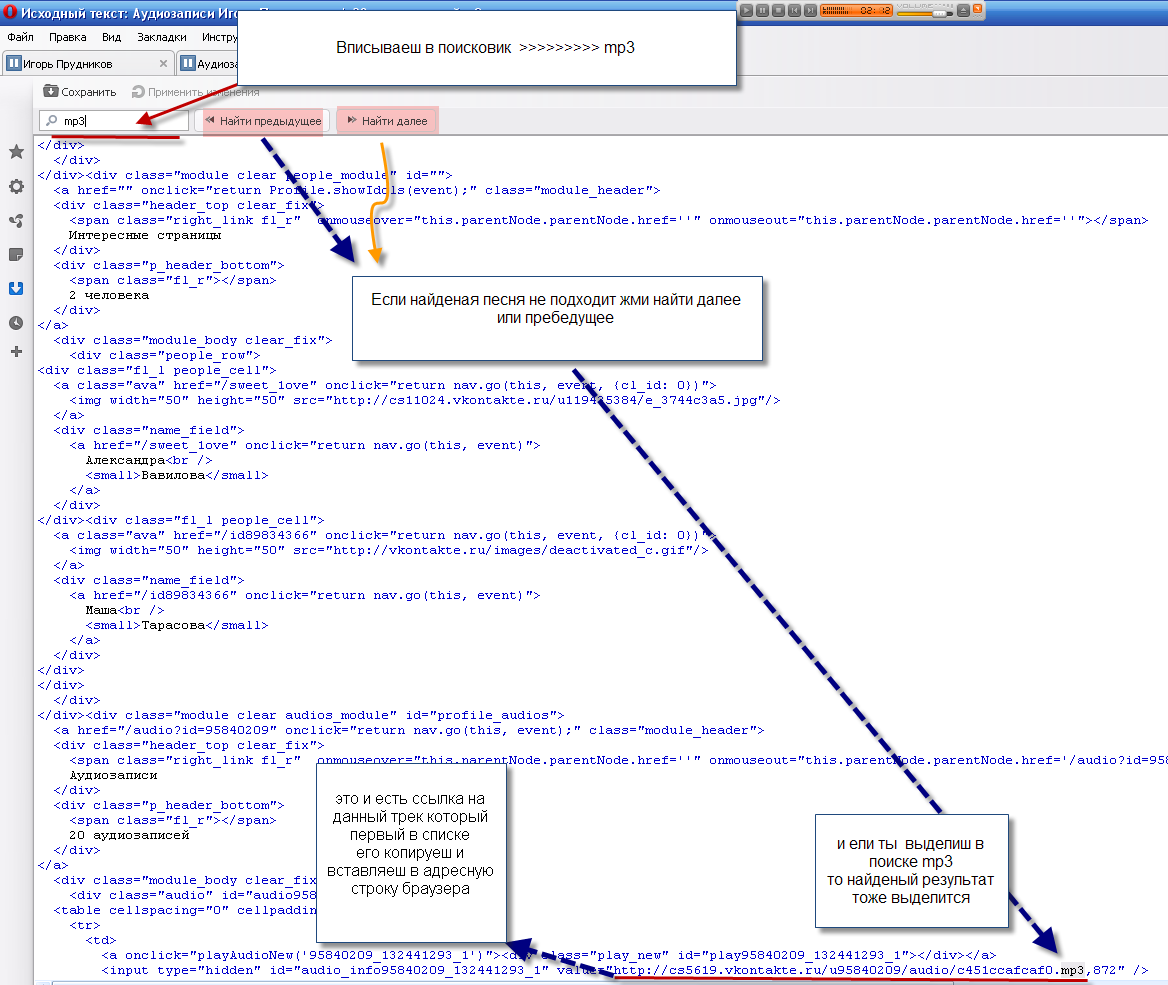
Task: Close the Игорь Прудников tab
Action: (x=163, y=63)
